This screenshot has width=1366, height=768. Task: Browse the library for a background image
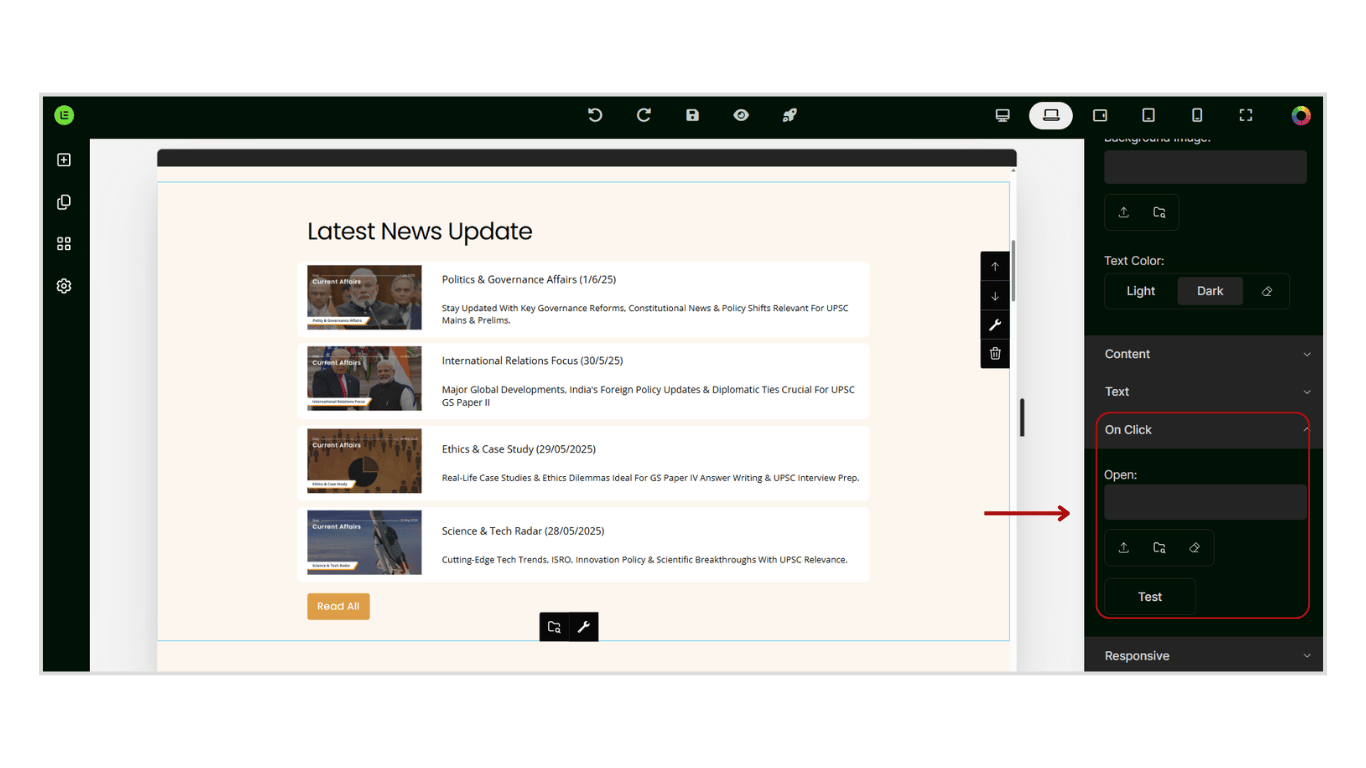[1159, 212]
